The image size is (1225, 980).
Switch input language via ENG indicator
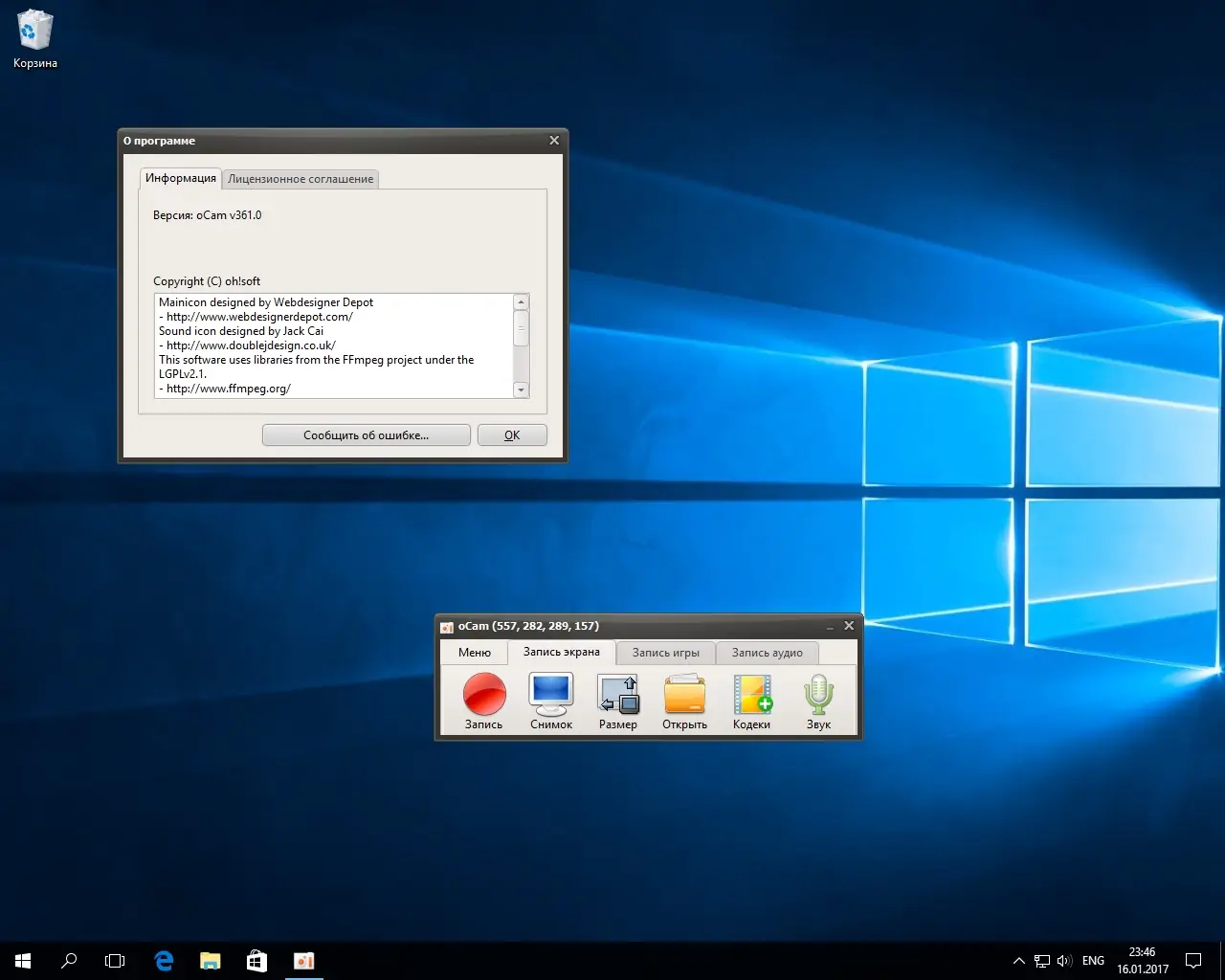[1093, 961]
